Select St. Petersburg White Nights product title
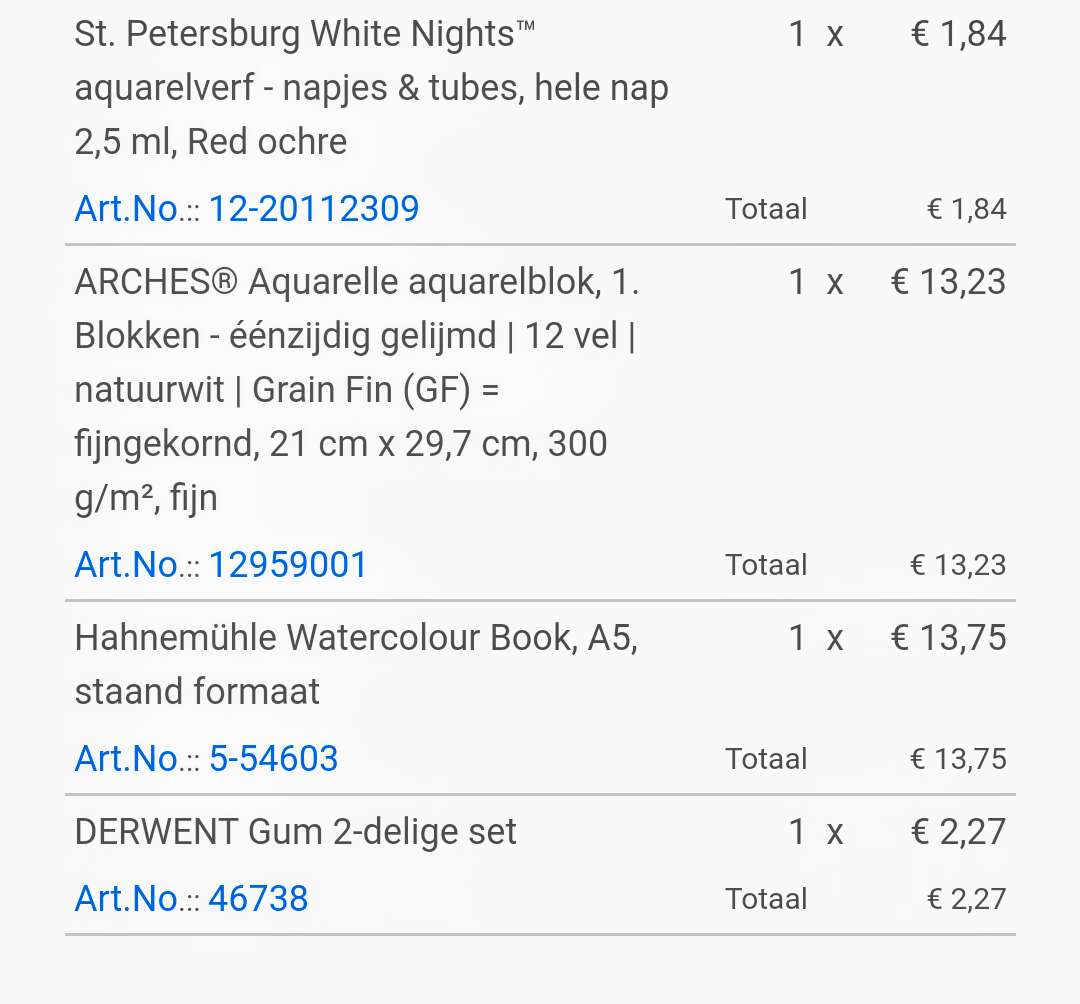The height and width of the screenshot is (1004, 1080). (372, 87)
